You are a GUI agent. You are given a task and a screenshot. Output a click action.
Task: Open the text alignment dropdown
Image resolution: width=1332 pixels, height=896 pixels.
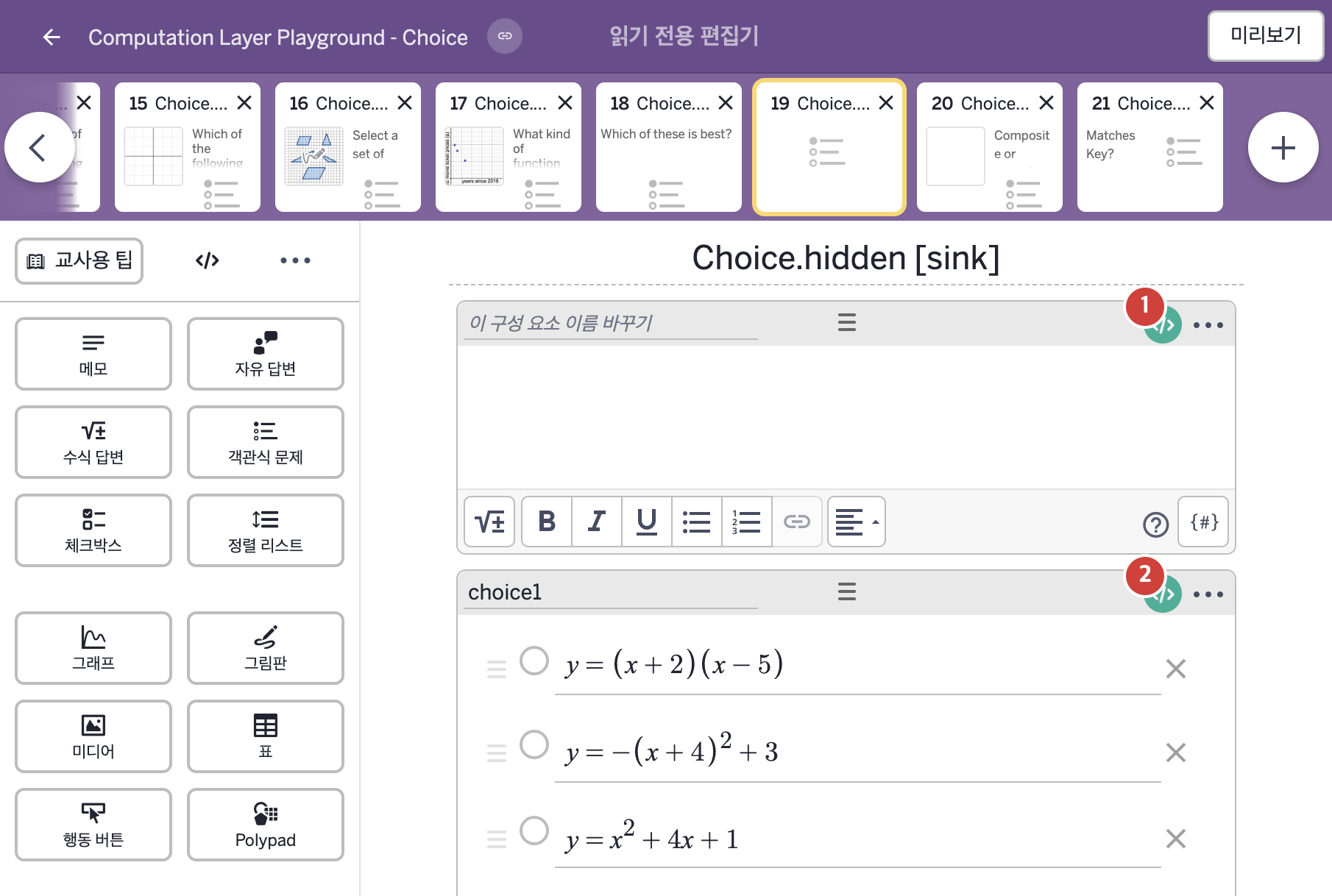click(857, 522)
